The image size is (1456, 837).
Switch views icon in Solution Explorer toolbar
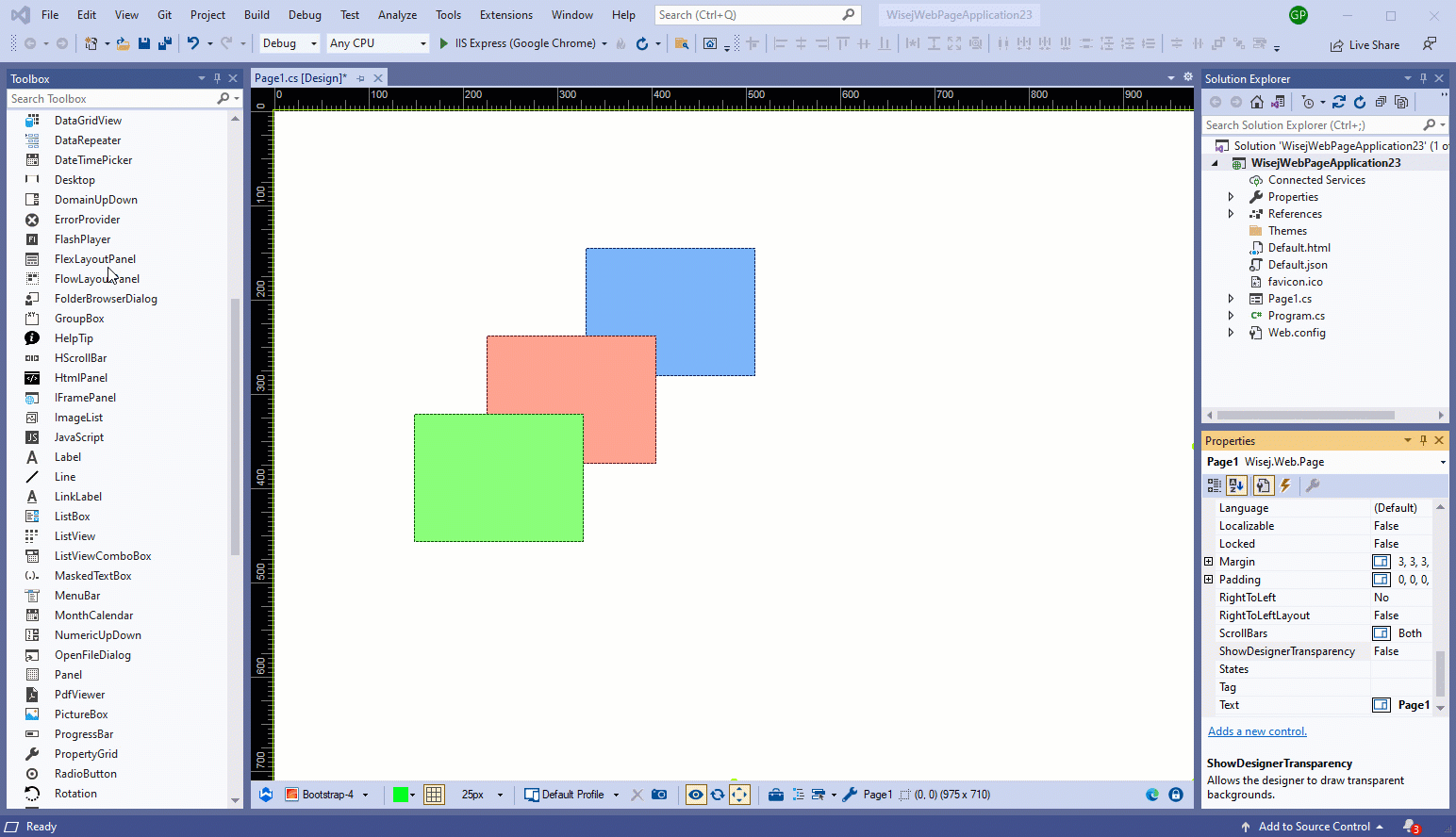(1278, 102)
